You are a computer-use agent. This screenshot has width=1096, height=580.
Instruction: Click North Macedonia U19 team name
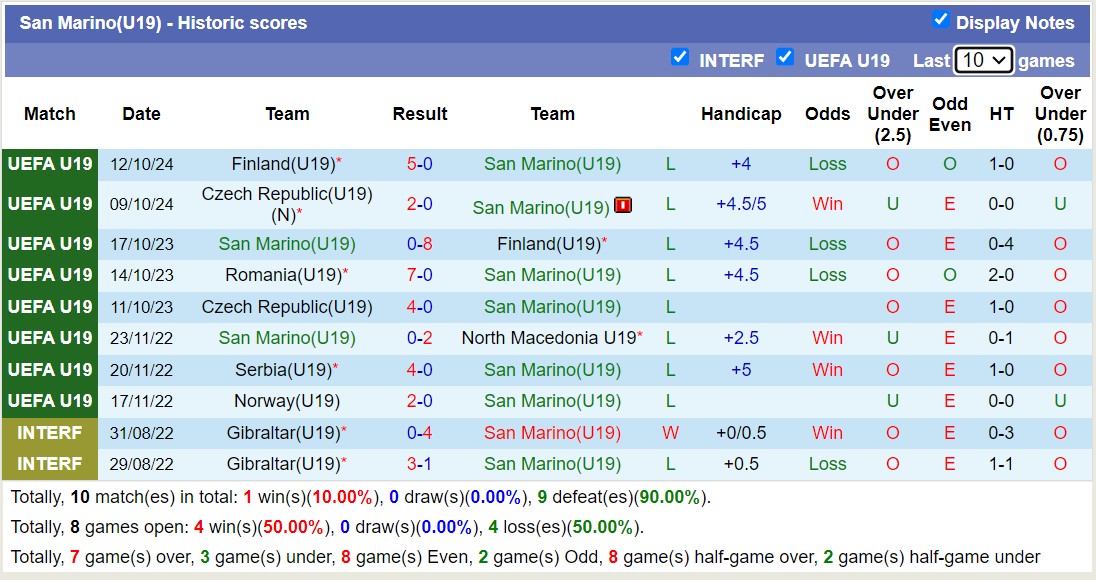click(x=549, y=338)
